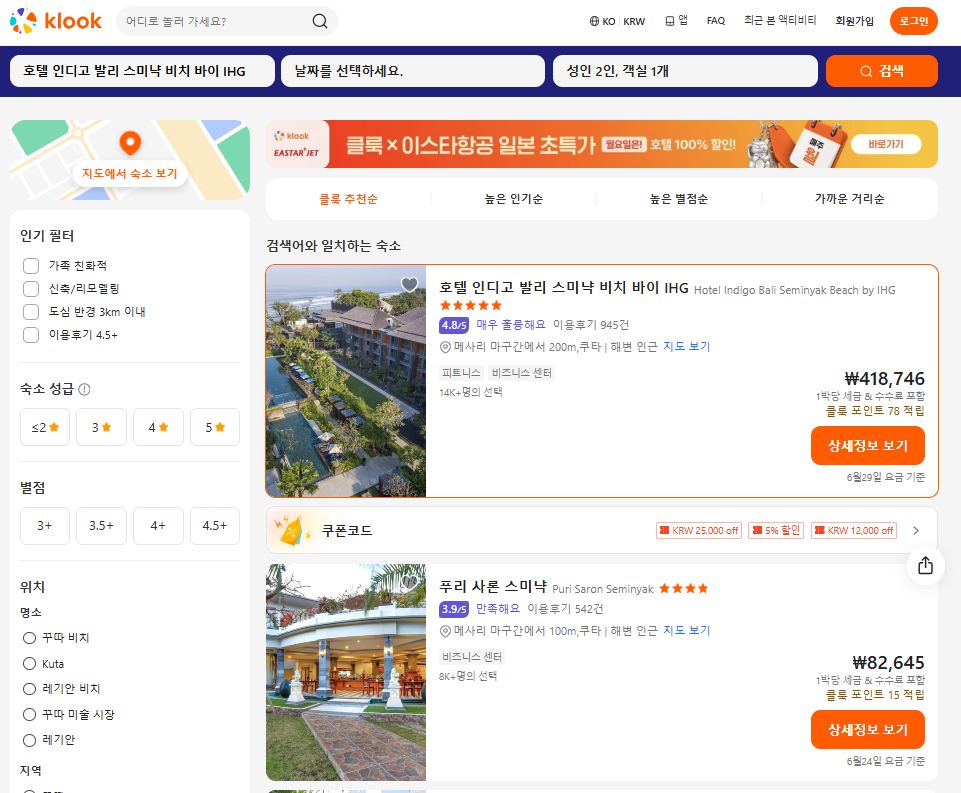The height and width of the screenshot is (793, 961).
Task: Click the 회원가입 link
Action: coord(854,21)
